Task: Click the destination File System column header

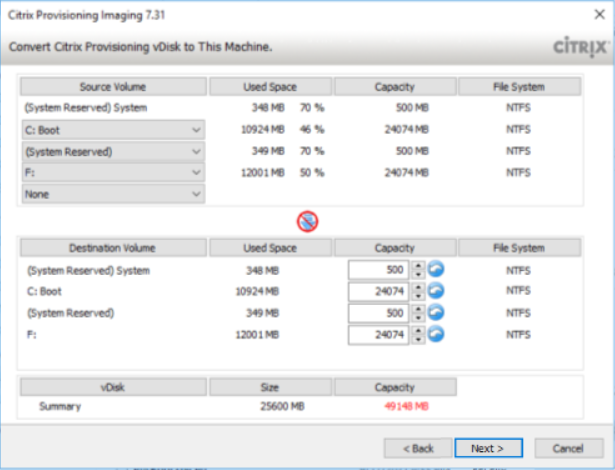Action: click(x=519, y=248)
